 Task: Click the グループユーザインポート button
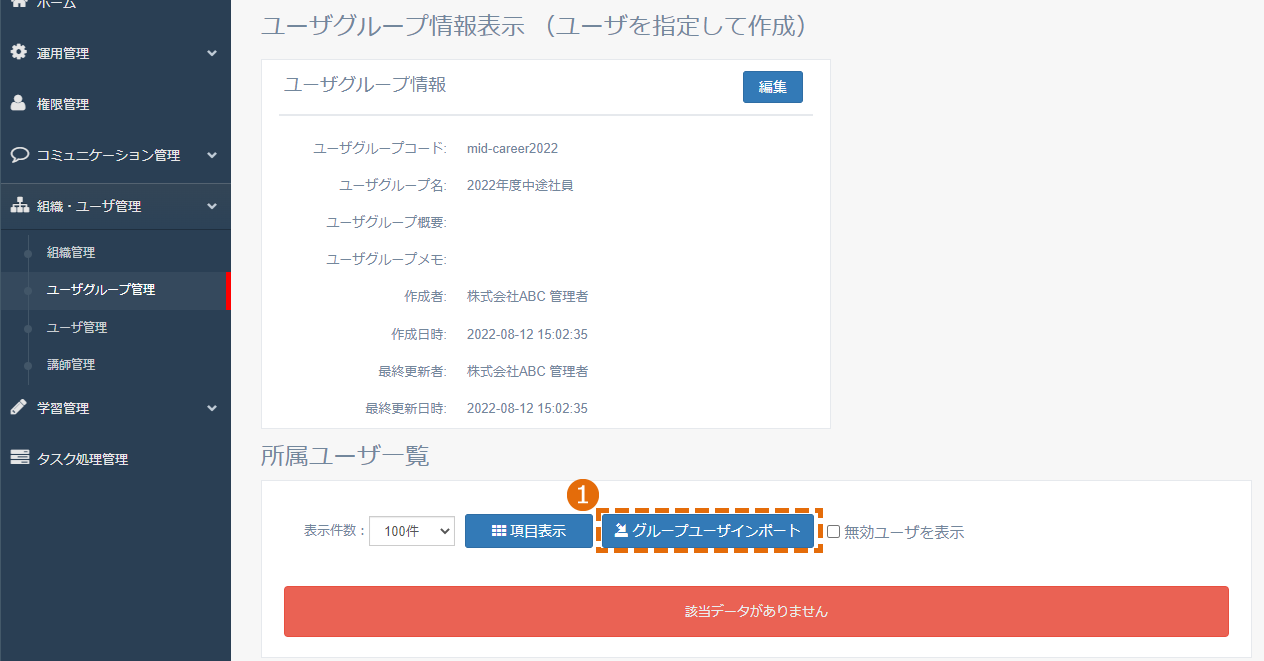708,531
